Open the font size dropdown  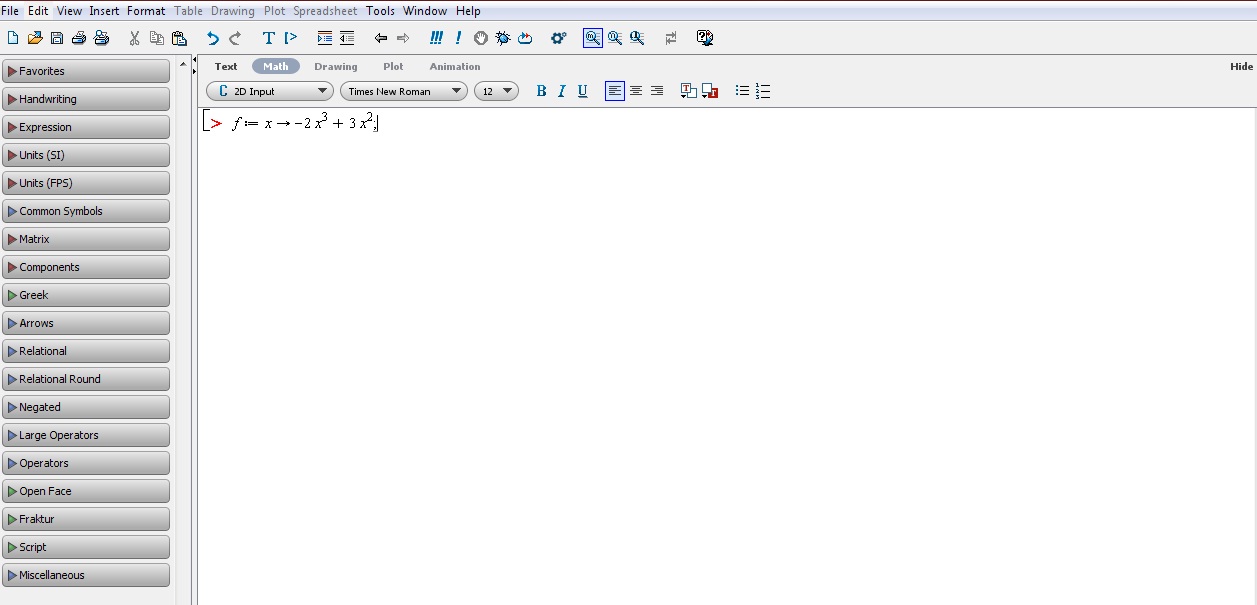pos(496,90)
